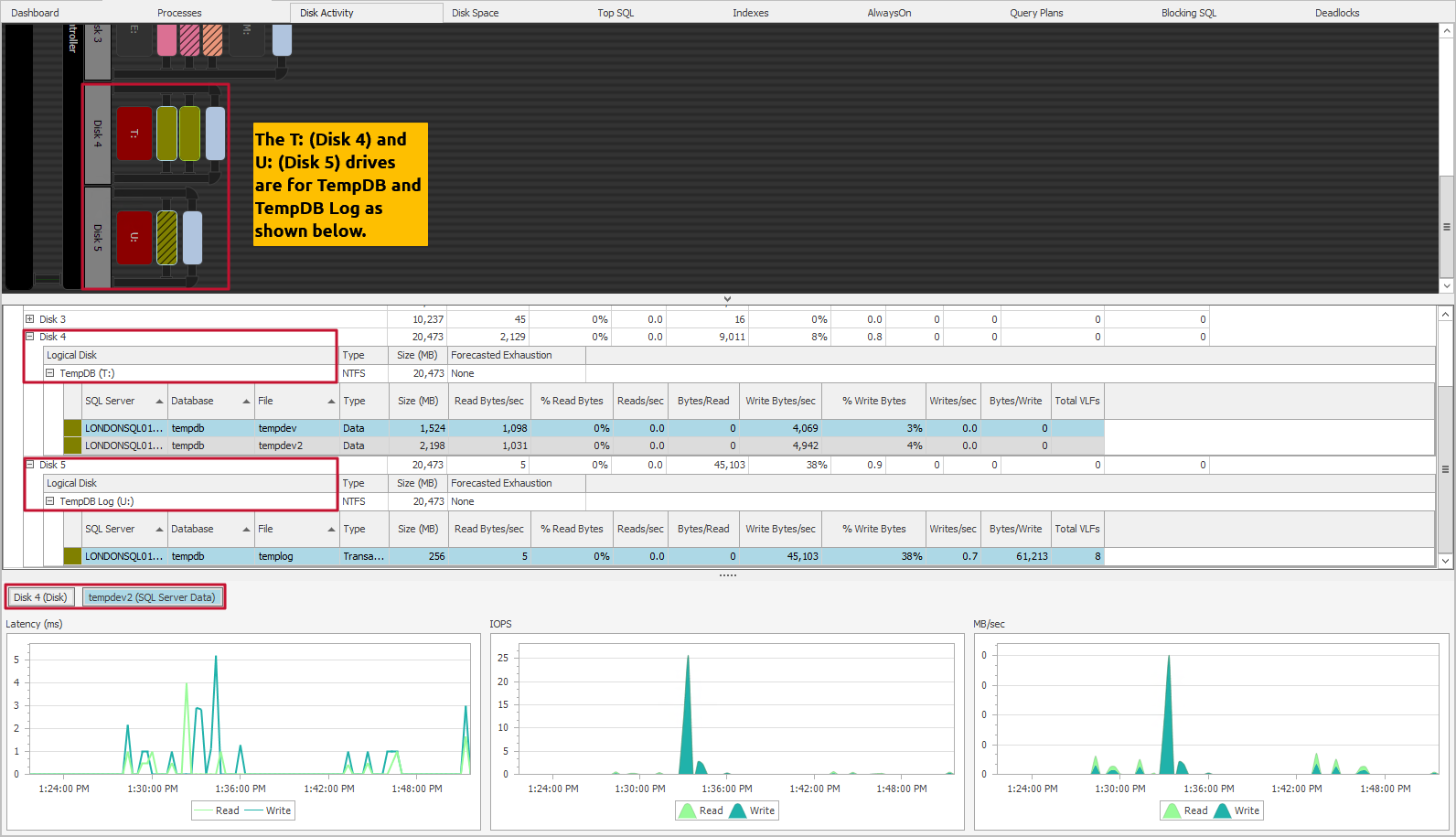Viewport: 1456px width, 837px height.
Task: Click the grid scrollbar up arrow
Action: point(1446,314)
